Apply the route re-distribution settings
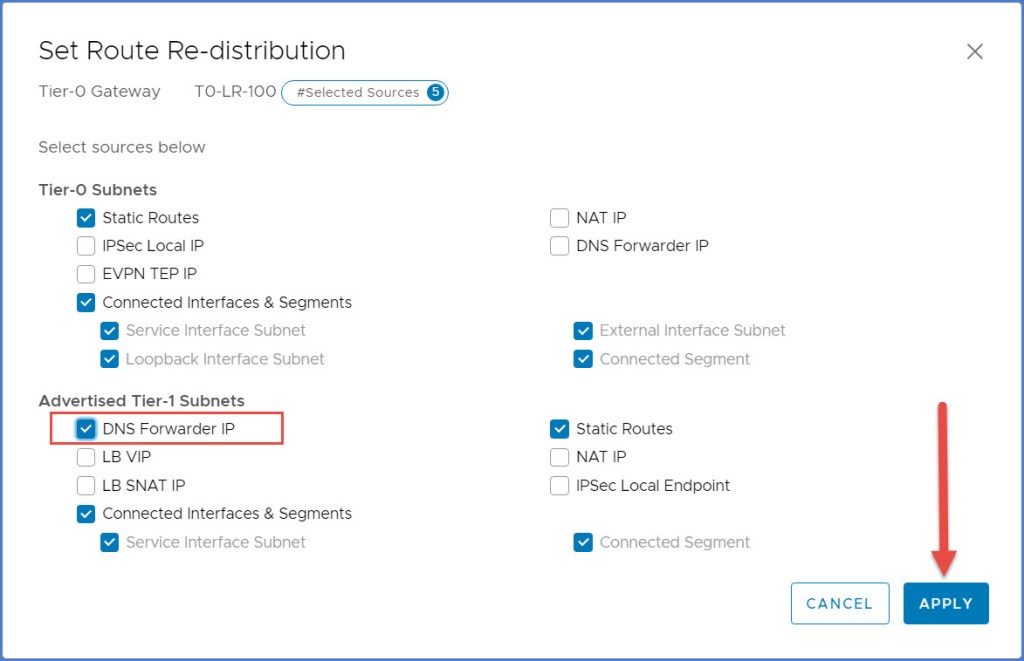This screenshot has height=661, width=1024. click(945, 604)
